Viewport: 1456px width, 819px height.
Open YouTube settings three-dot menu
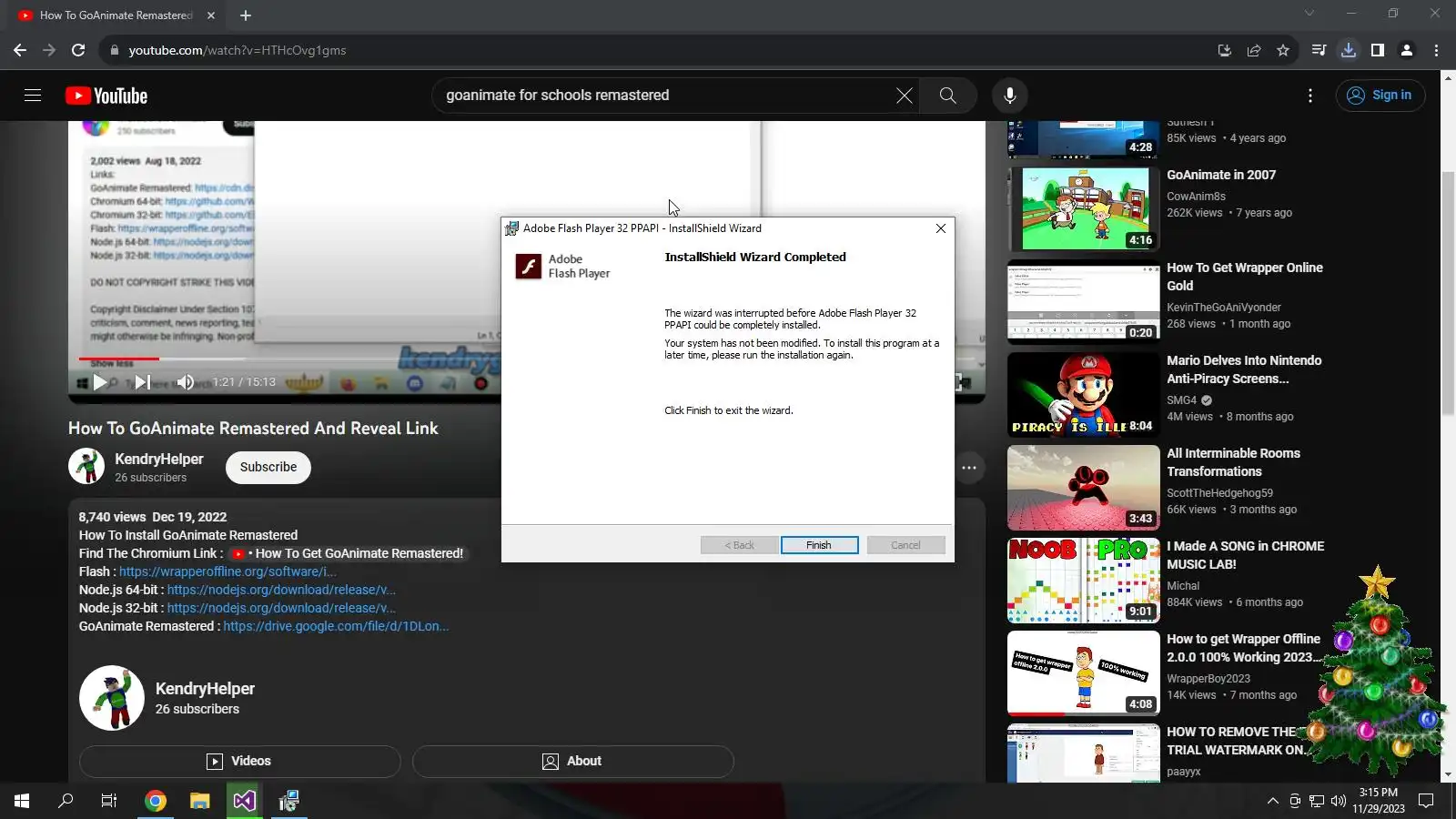pos(1310,96)
